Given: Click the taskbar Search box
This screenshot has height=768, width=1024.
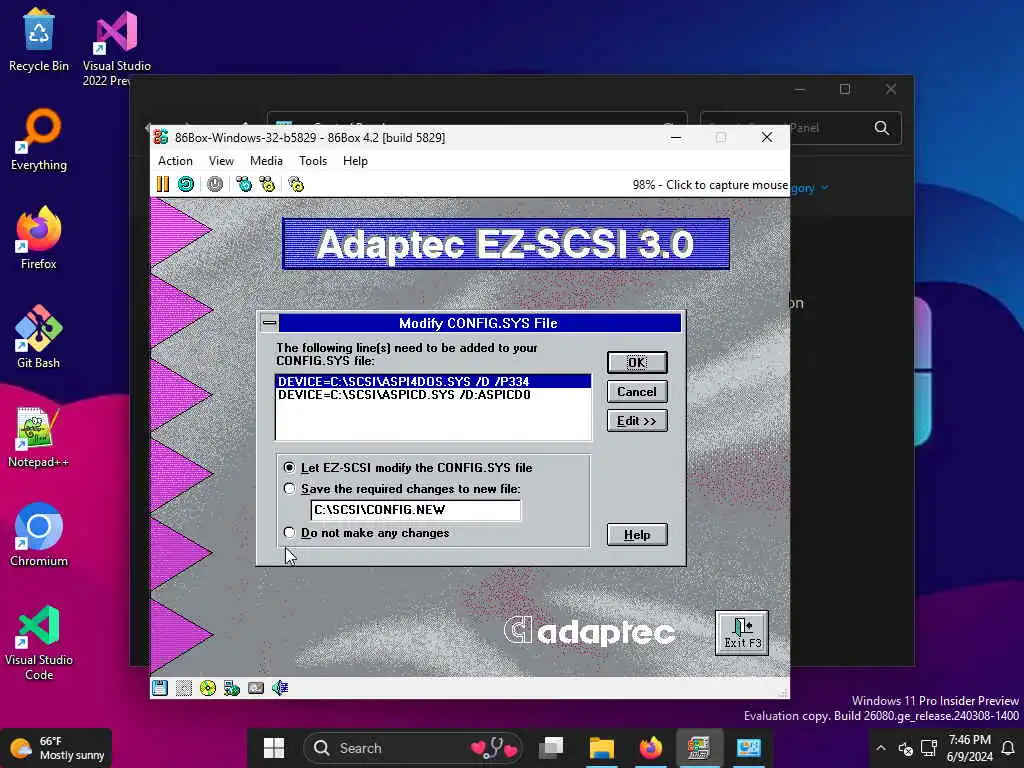Looking at the screenshot, I should coord(413,748).
